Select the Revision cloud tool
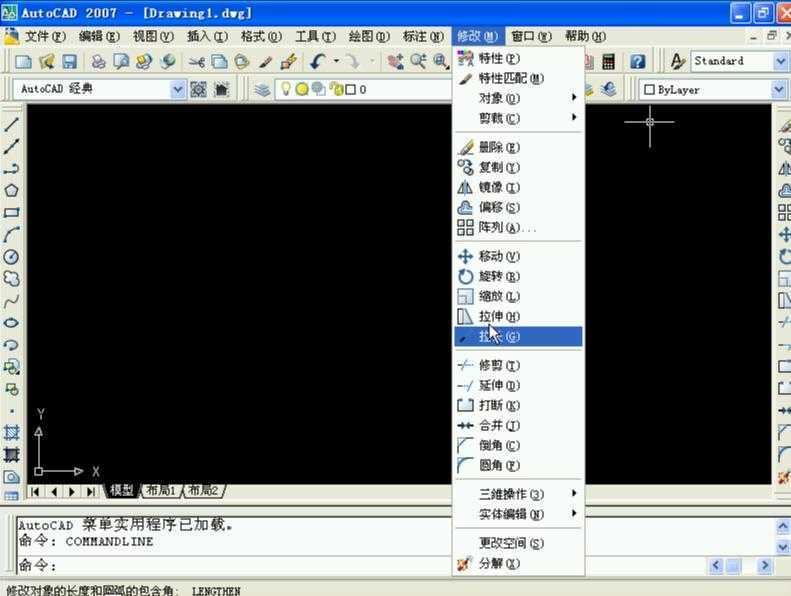 (11, 279)
